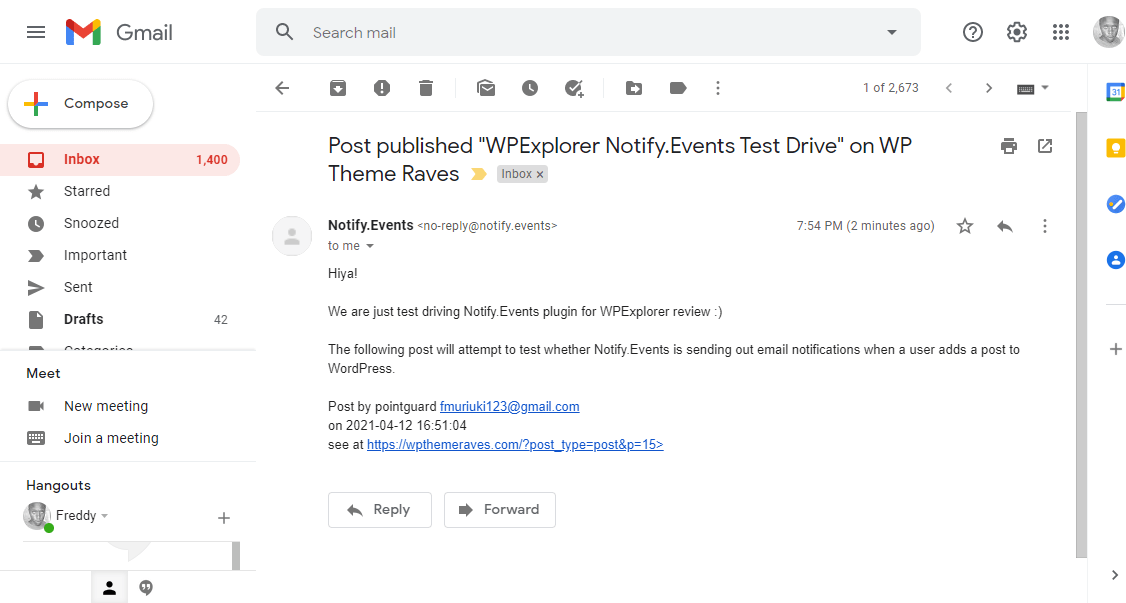Click the search magnifier icon

(x=284, y=32)
